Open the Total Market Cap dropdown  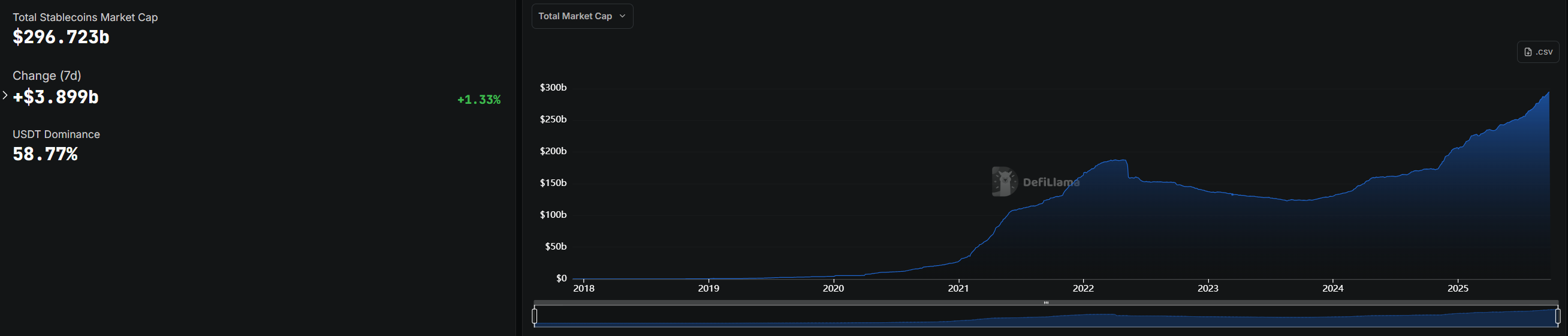pyautogui.click(x=582, y=16)
